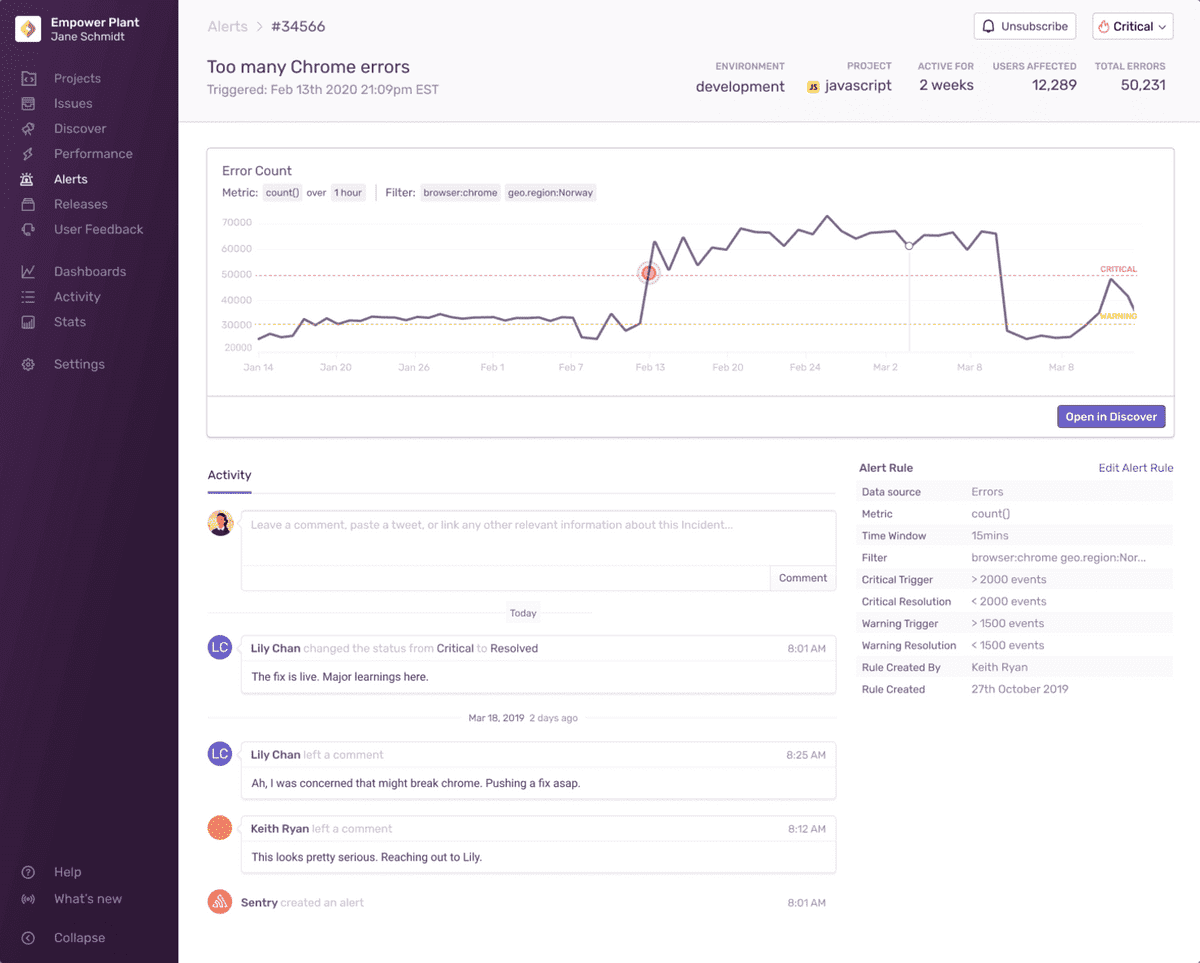Screen dimensions: 1200x963
Task: Open the Projects sidebar icon
Action: coord(29,78)
